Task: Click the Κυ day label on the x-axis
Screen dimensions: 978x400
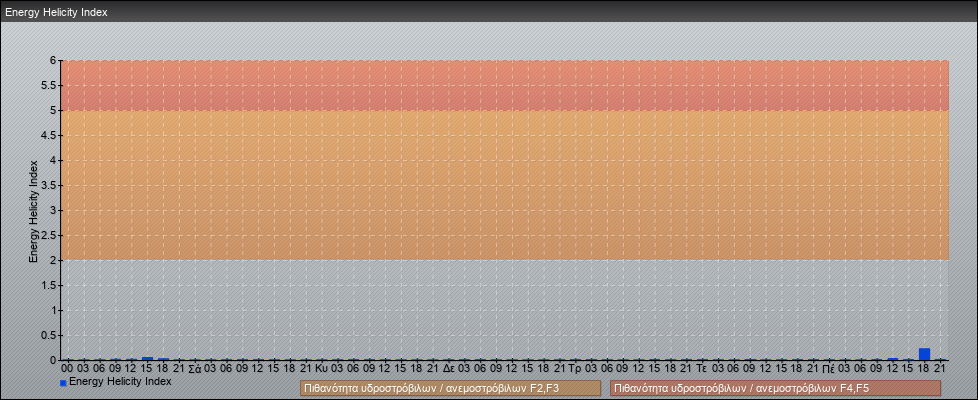Action: (x=321, y=369)
